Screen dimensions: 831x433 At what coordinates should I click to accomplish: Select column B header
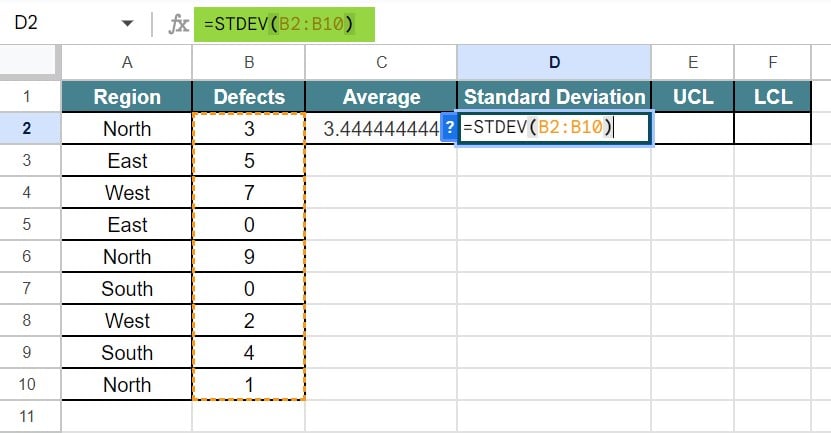click(x=249, y=63)
